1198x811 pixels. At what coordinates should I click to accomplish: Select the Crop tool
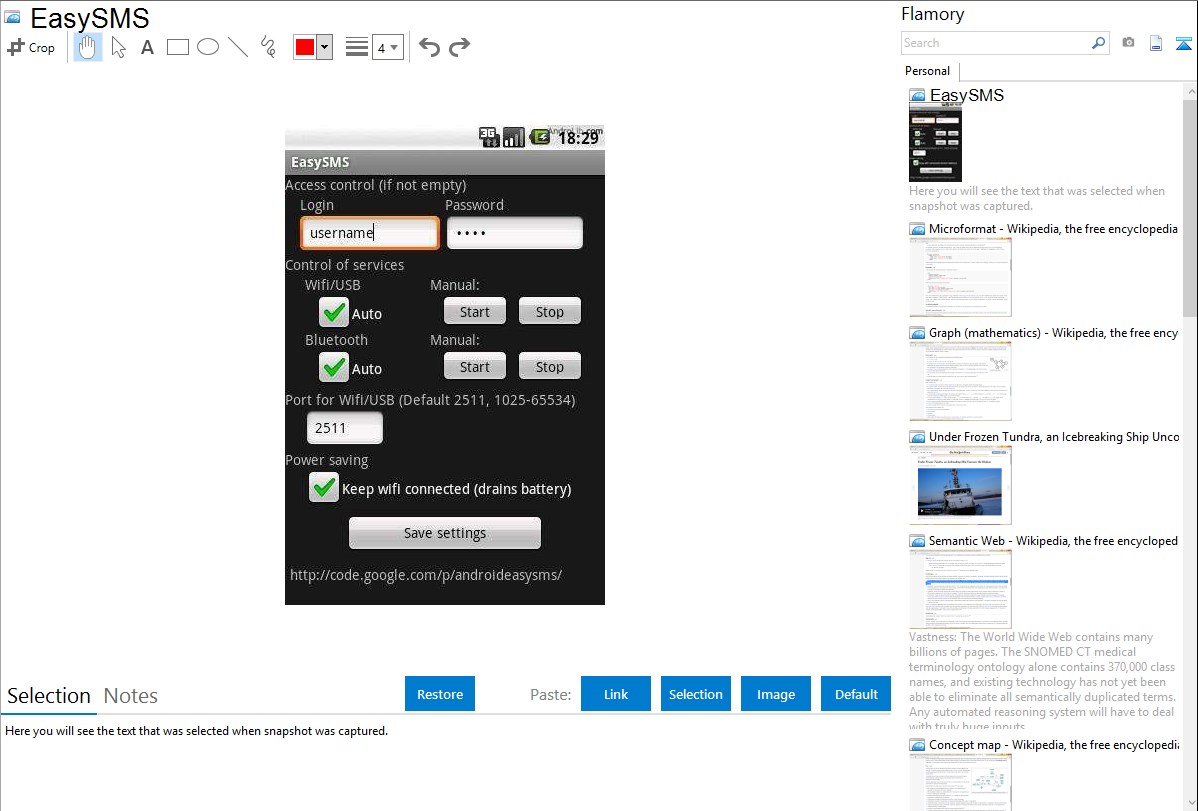[31, 47]
